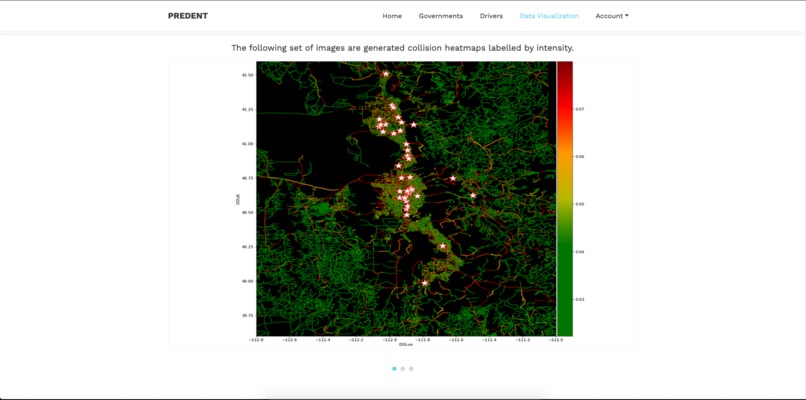Expand the Account dropdown menu

pos(612,16)
